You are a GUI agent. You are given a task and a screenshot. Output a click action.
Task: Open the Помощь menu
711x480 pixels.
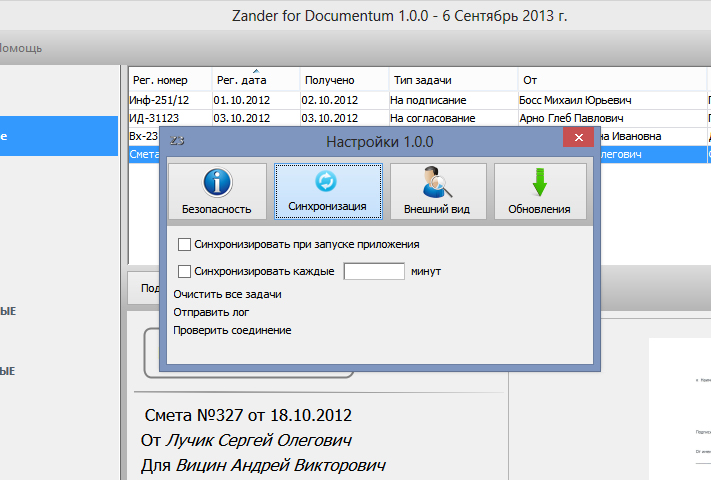click(x=20, y=48)
